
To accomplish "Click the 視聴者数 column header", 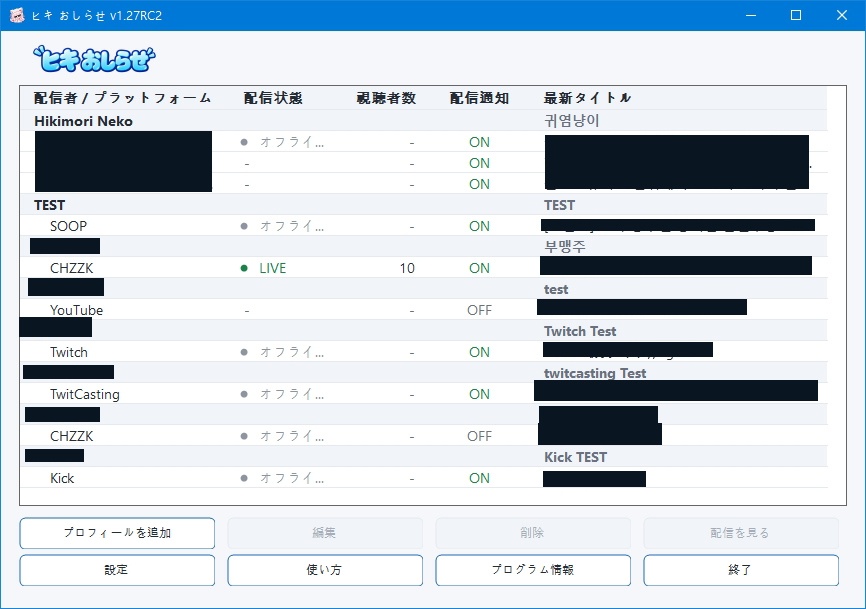I will [386, 98].
